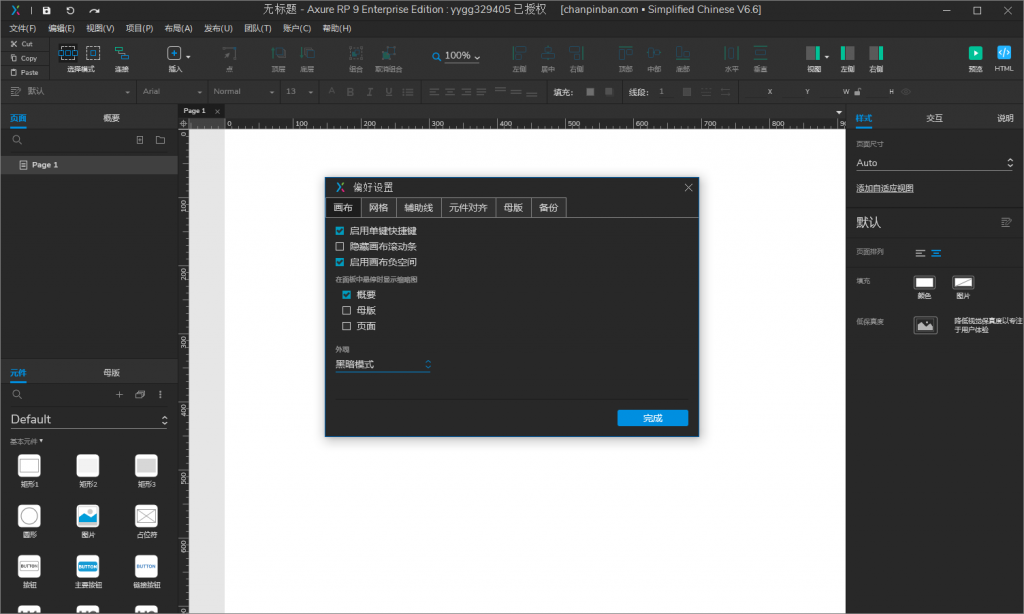Open the 黑暗模式 appearance dropdown
The height and width of the screenshot is (614, 1024).
tap(383, 365)
